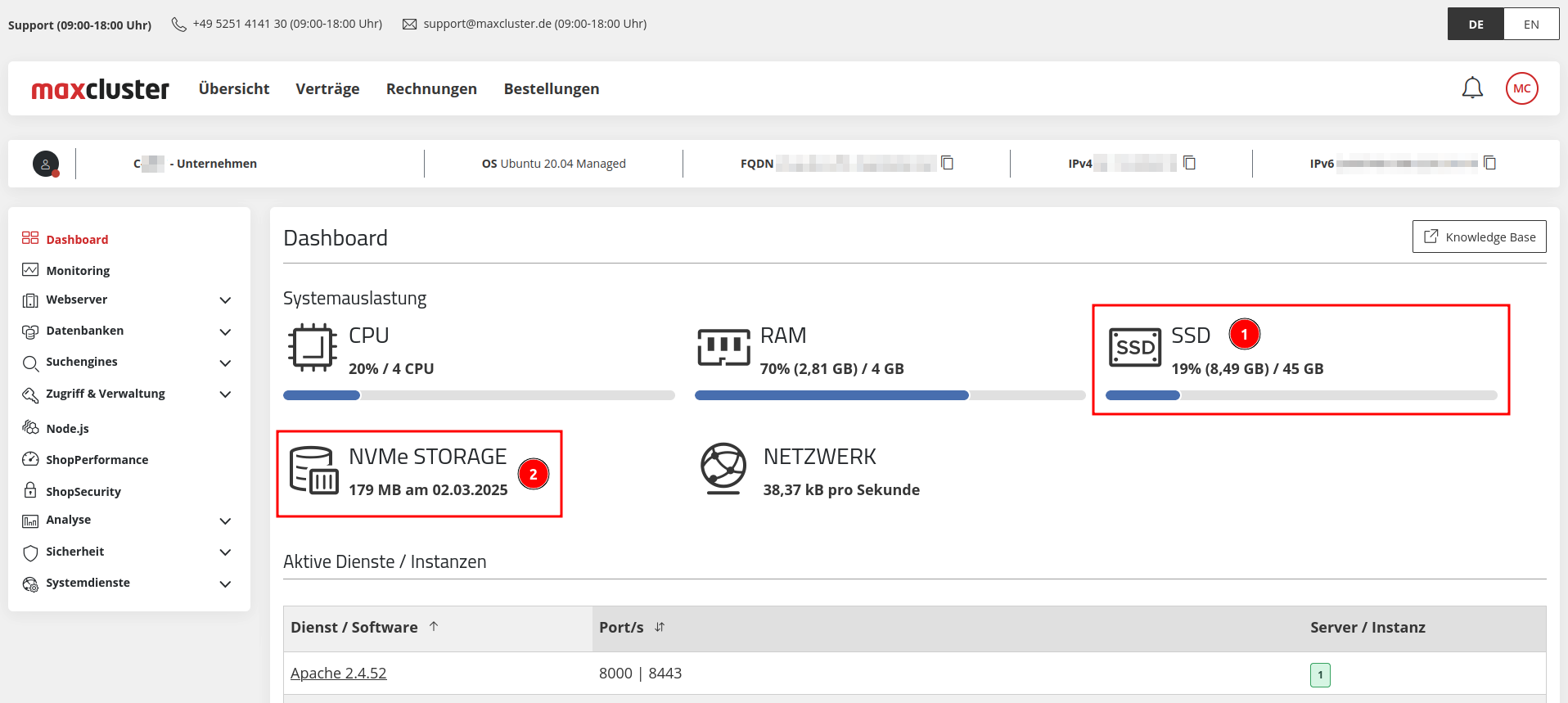This screenshot has width=1568, height=703.
Task: Open the Übersicht menu item
Action: point(234,88)
